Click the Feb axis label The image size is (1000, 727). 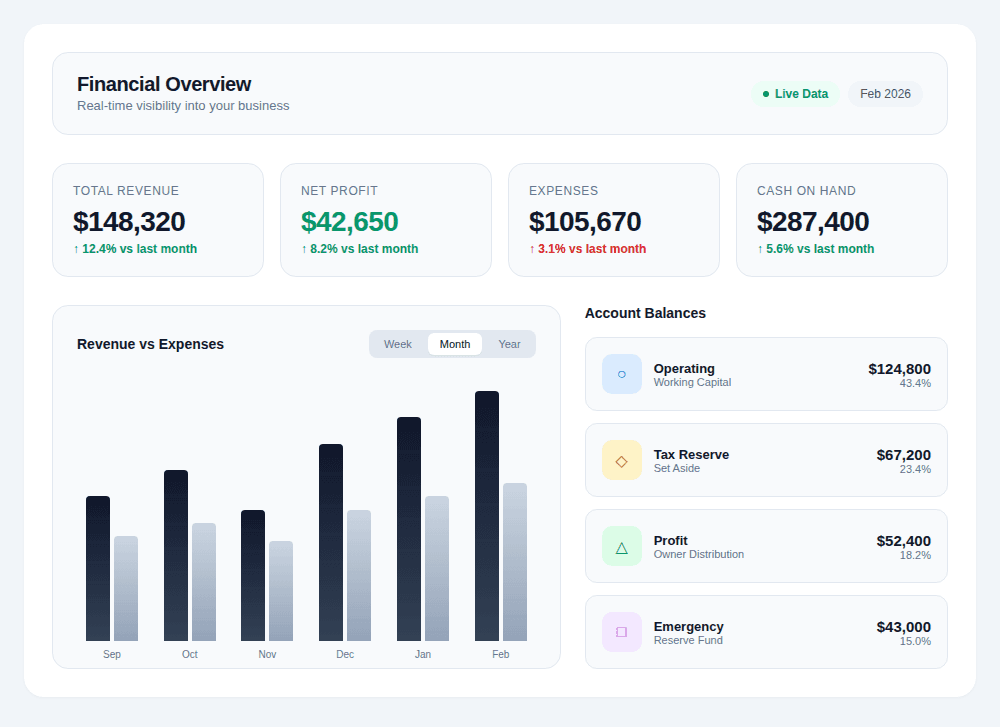(x=501, y=654)
